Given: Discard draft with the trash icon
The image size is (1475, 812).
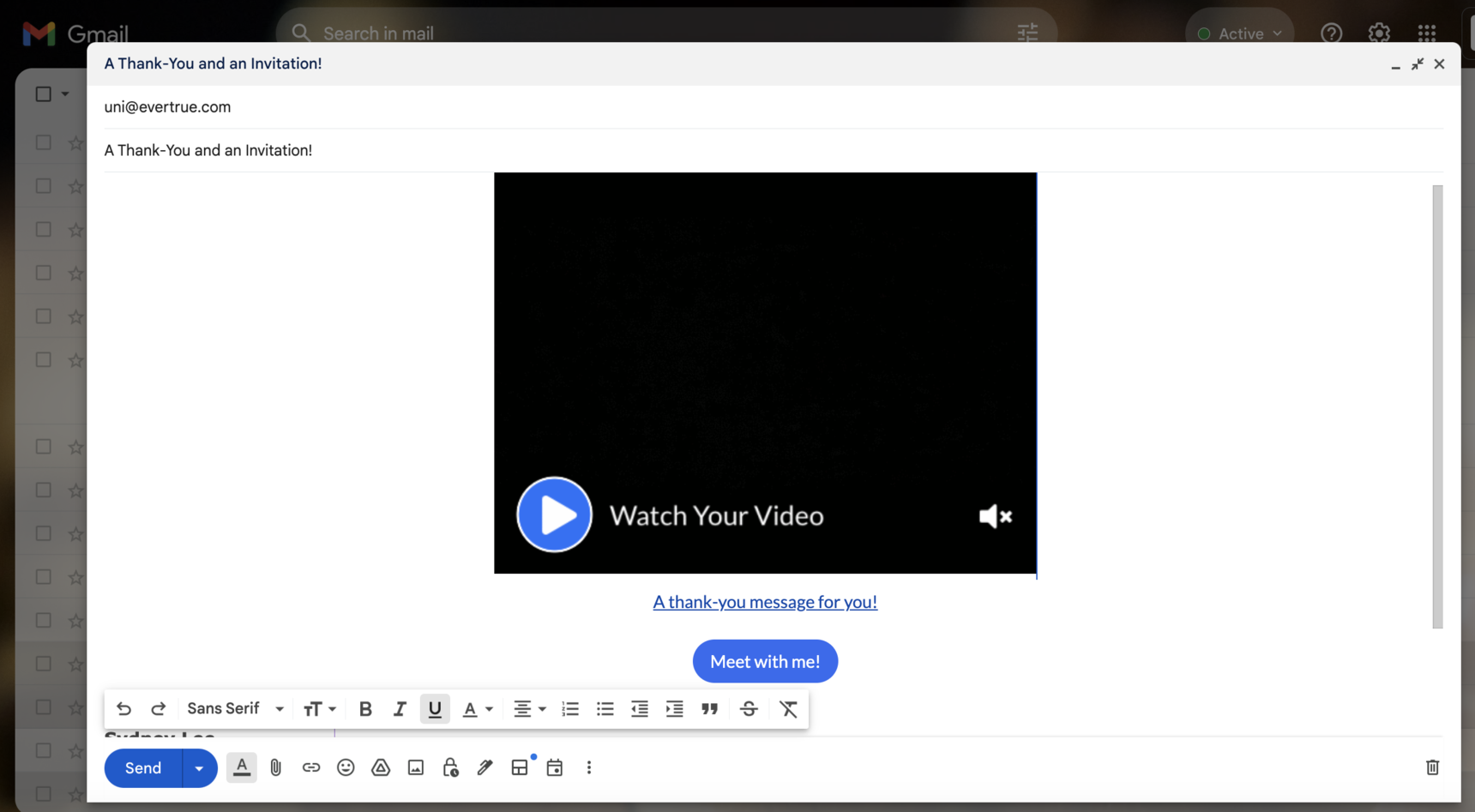Looking at the screenshot, I should point(1432,767).
